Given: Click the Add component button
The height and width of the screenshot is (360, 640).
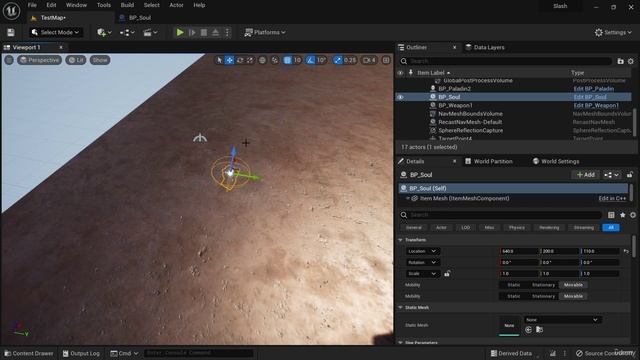Looking at the screenshot, I should point(586,175).
